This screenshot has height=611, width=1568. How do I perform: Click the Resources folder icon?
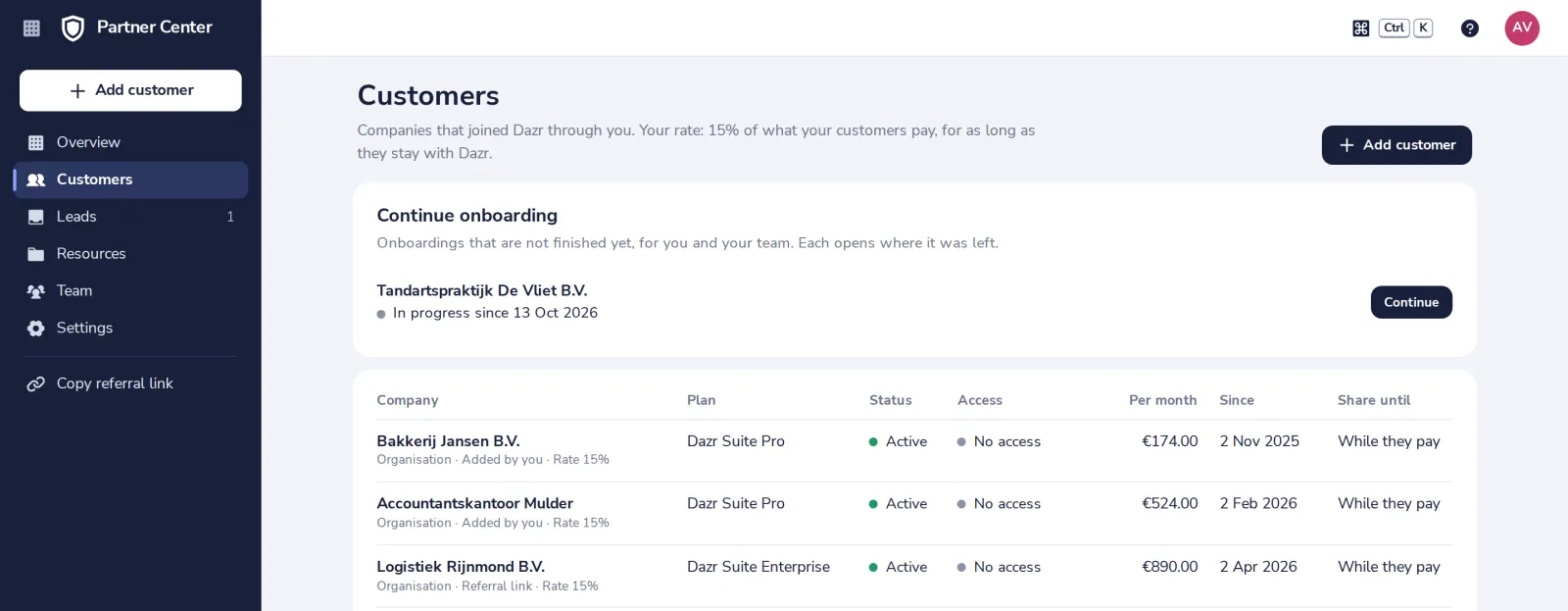click(36, 254)
